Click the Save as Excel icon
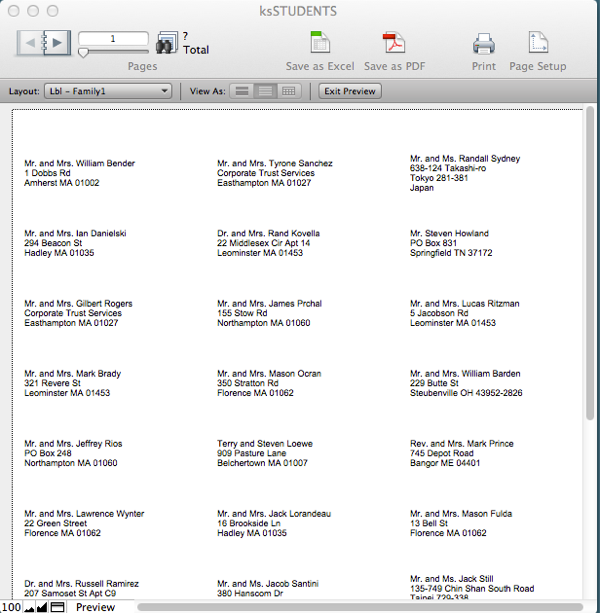The height and width of the screenshot is (613, 600). [320, 43]
